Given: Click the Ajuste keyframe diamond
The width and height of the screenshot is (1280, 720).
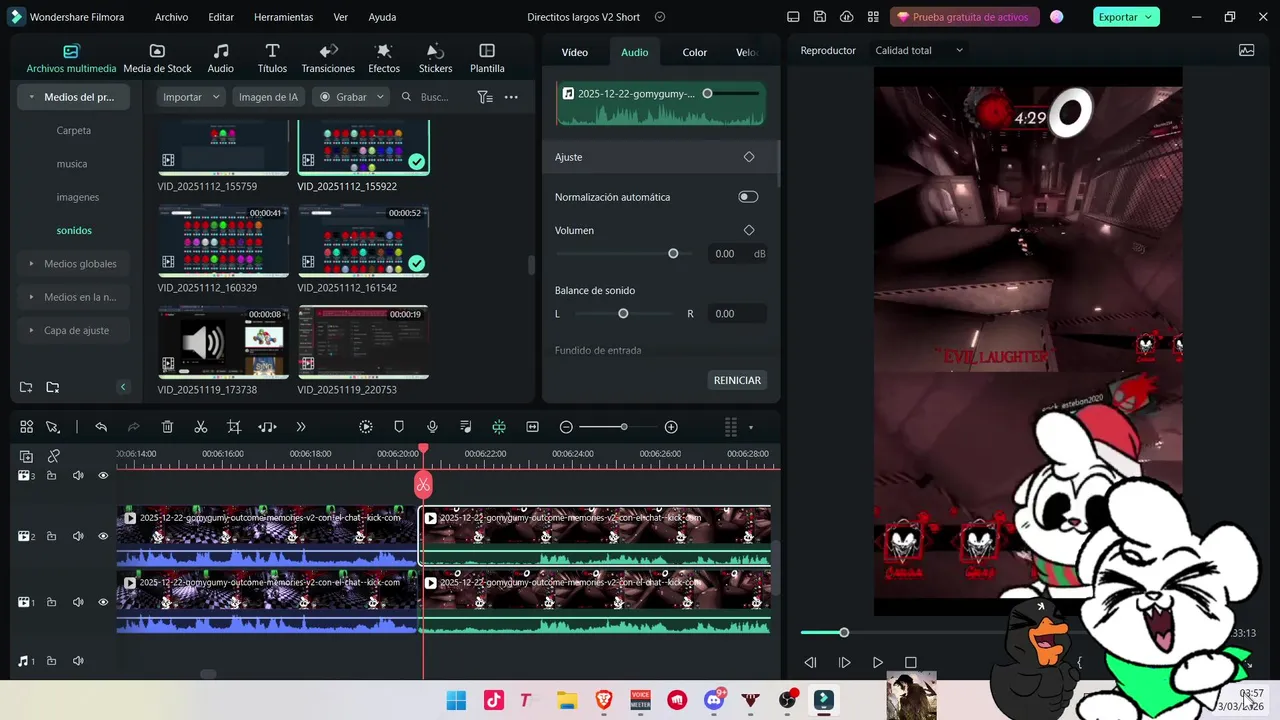Looking at the screenshot, I should [x=749, y=157].
